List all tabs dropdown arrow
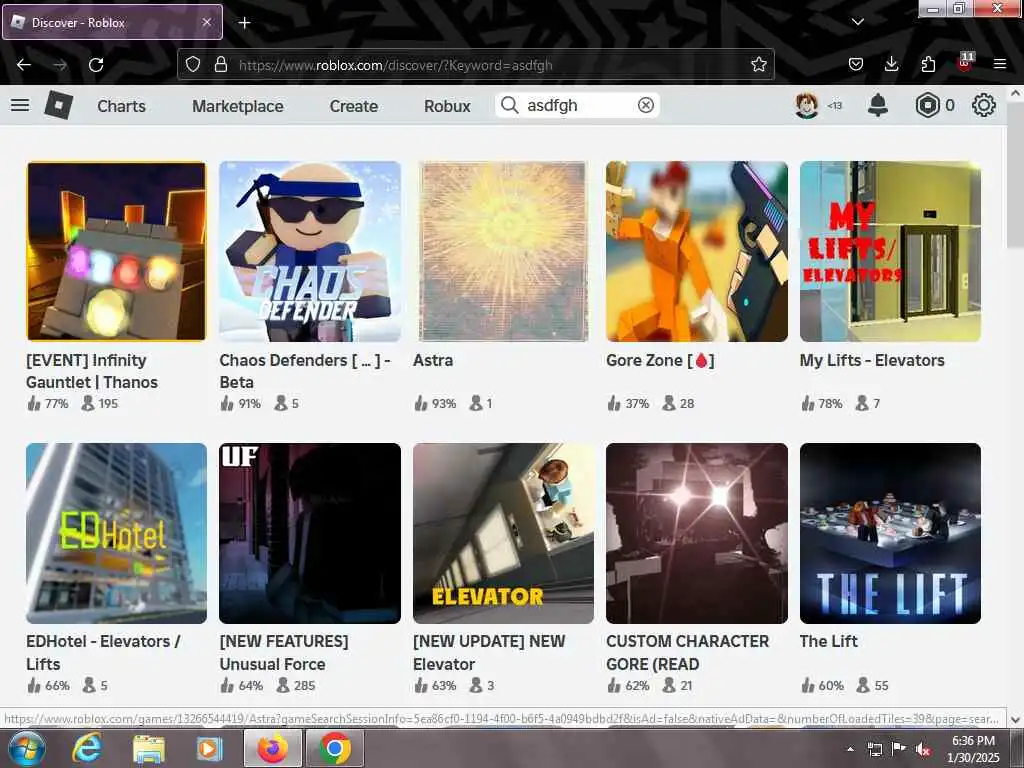Viewport: 1024px width, 768px height. 857,22
